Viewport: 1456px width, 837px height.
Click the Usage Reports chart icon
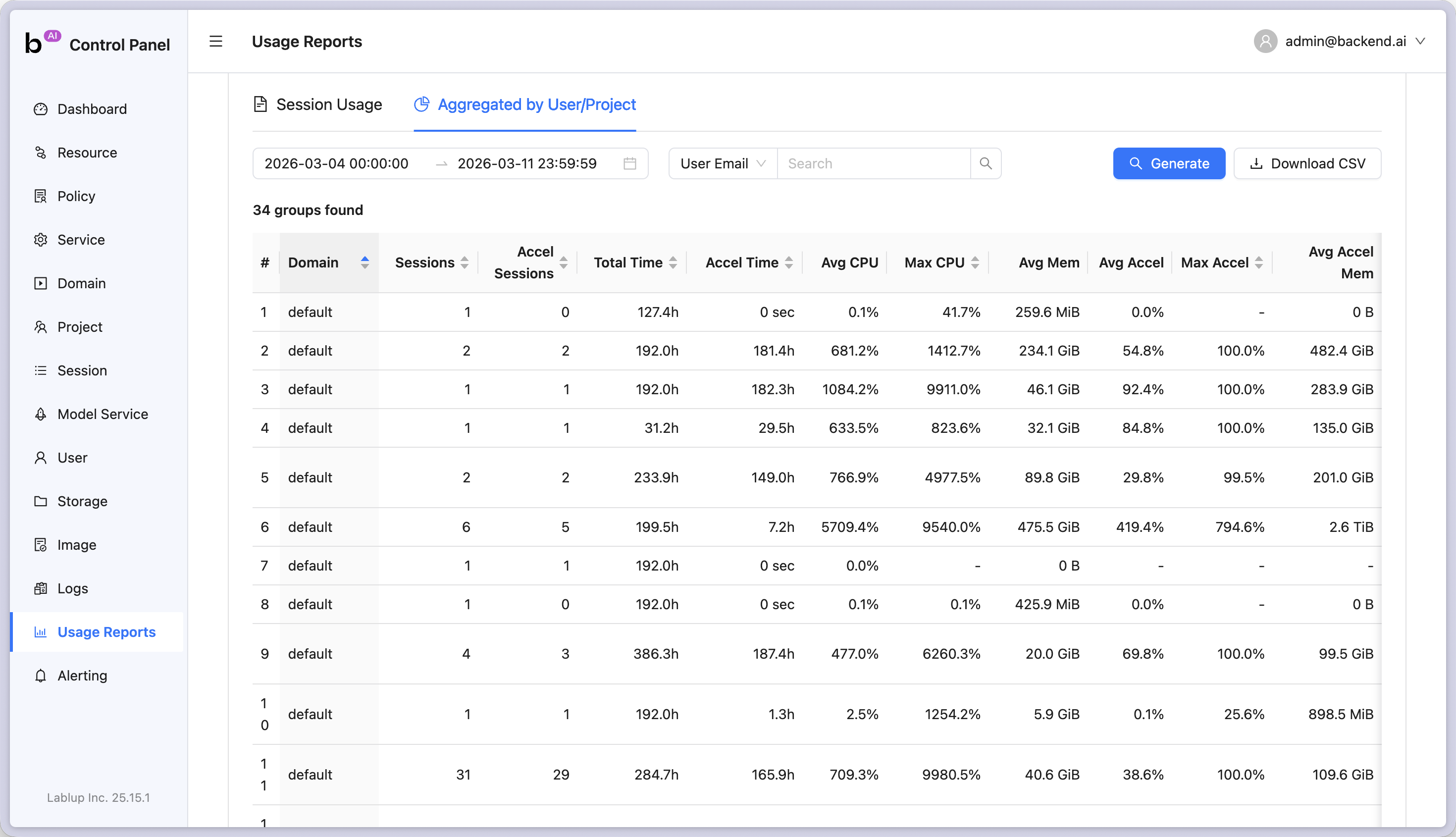[x=40, y=632]
